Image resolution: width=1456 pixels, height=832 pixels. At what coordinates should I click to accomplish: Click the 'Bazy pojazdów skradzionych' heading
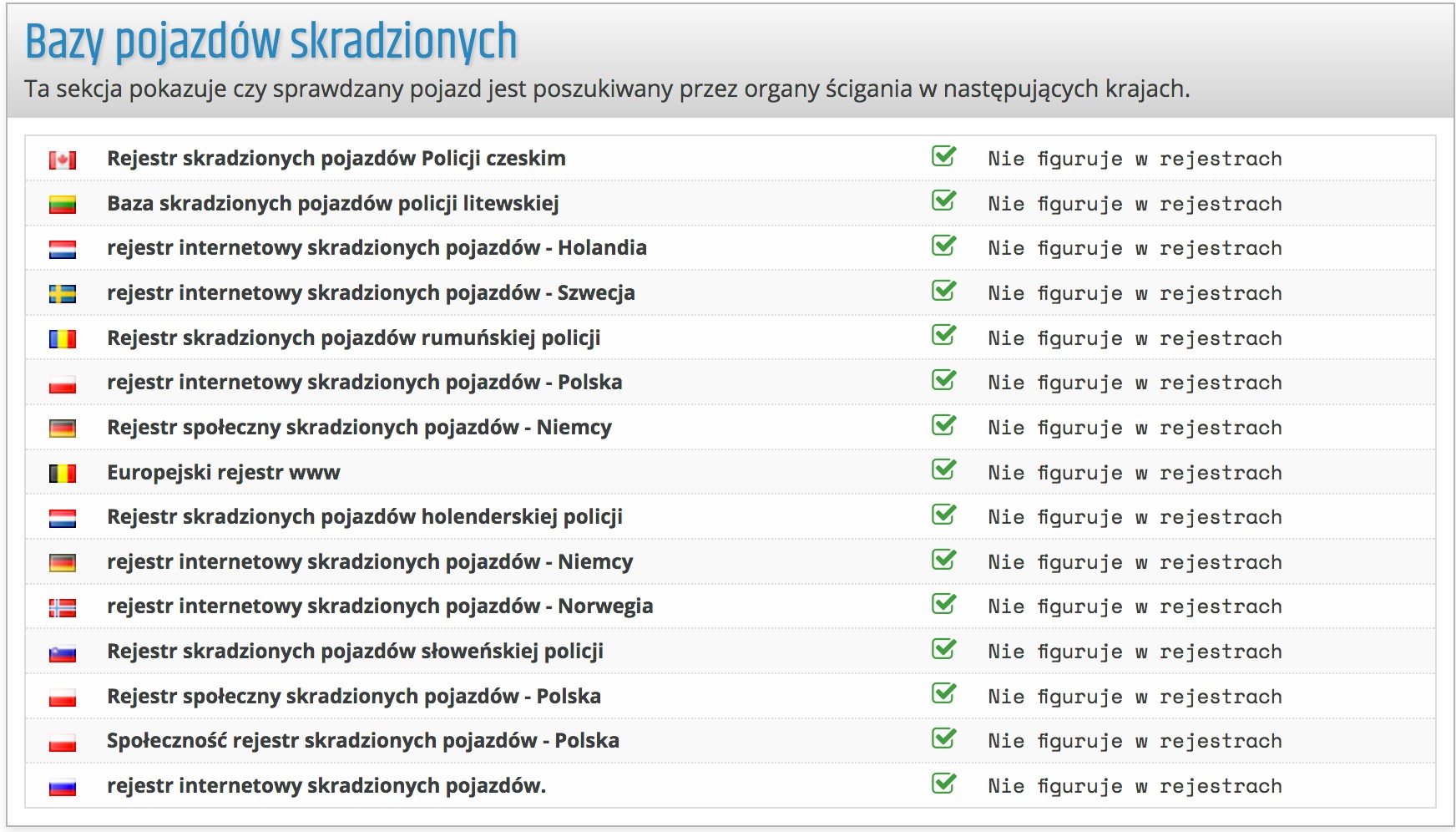point(271,42)
